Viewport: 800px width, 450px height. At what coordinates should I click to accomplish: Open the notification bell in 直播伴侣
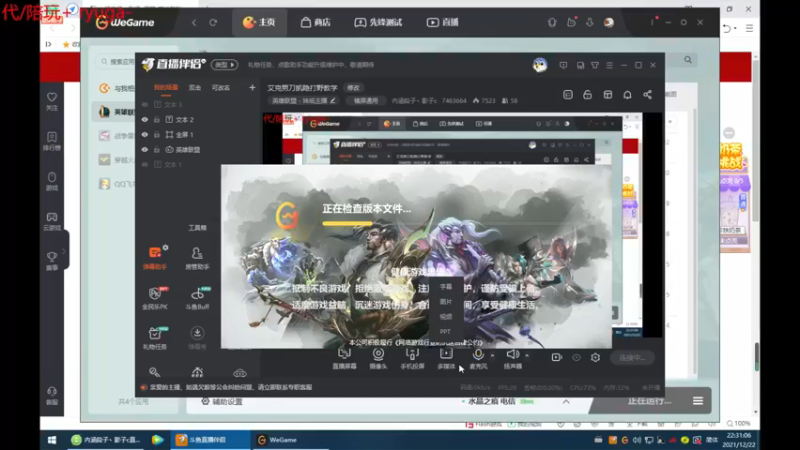(x=628, y=95)
